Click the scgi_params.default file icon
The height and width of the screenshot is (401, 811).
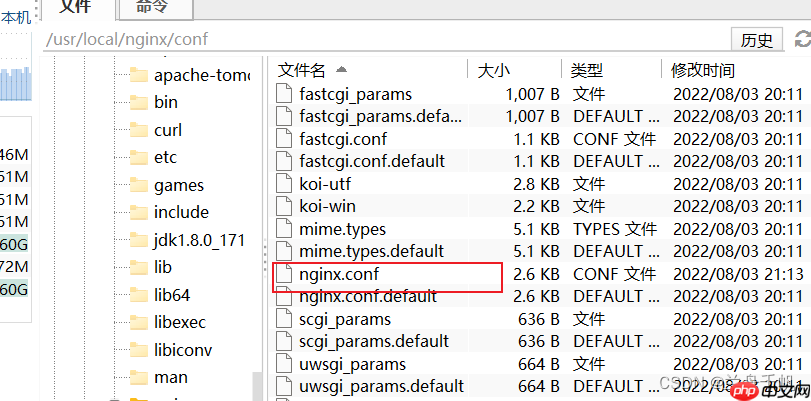click(284, 341)
